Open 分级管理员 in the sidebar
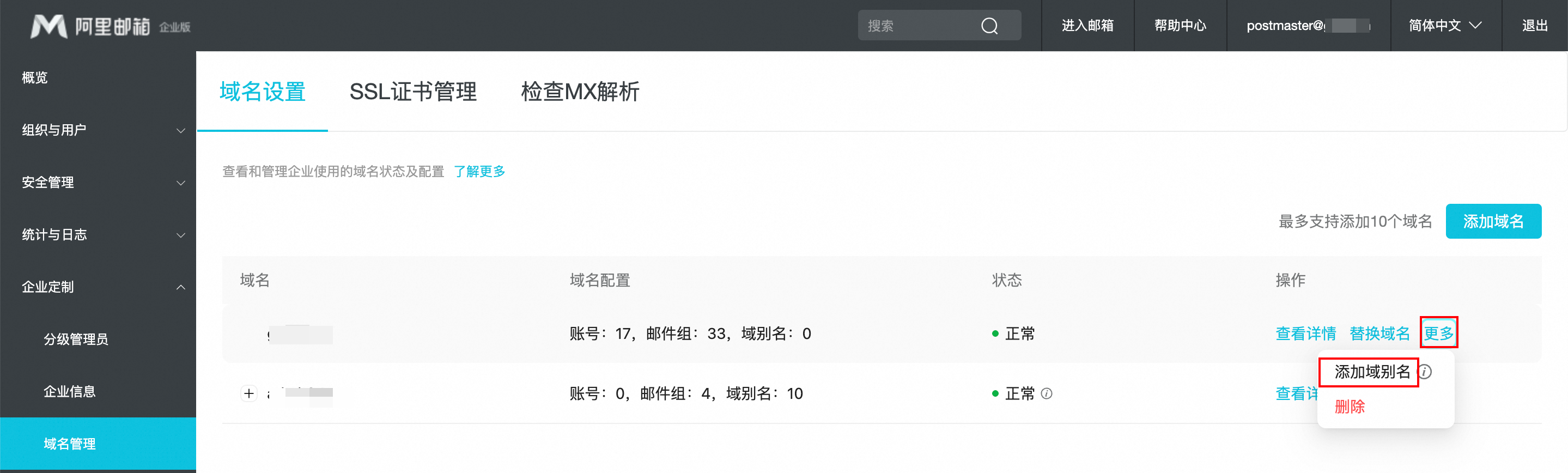Screen dimensions: 1568x473 76,339
